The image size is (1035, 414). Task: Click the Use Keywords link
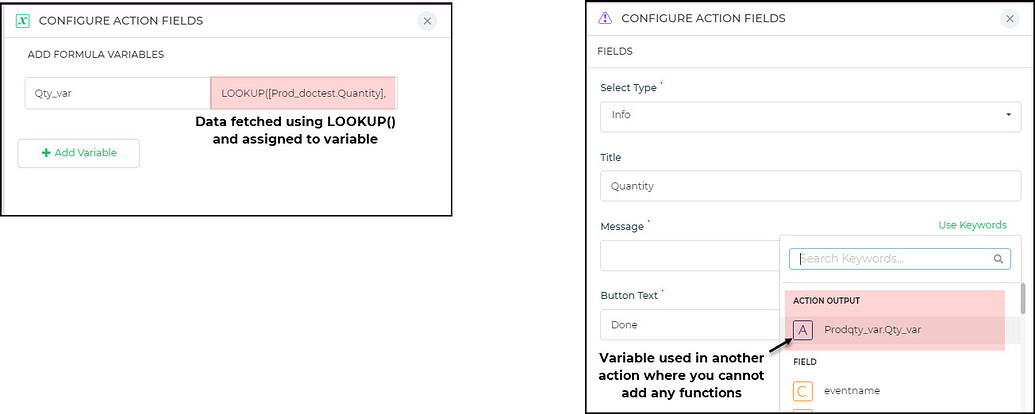pos(972,225)
